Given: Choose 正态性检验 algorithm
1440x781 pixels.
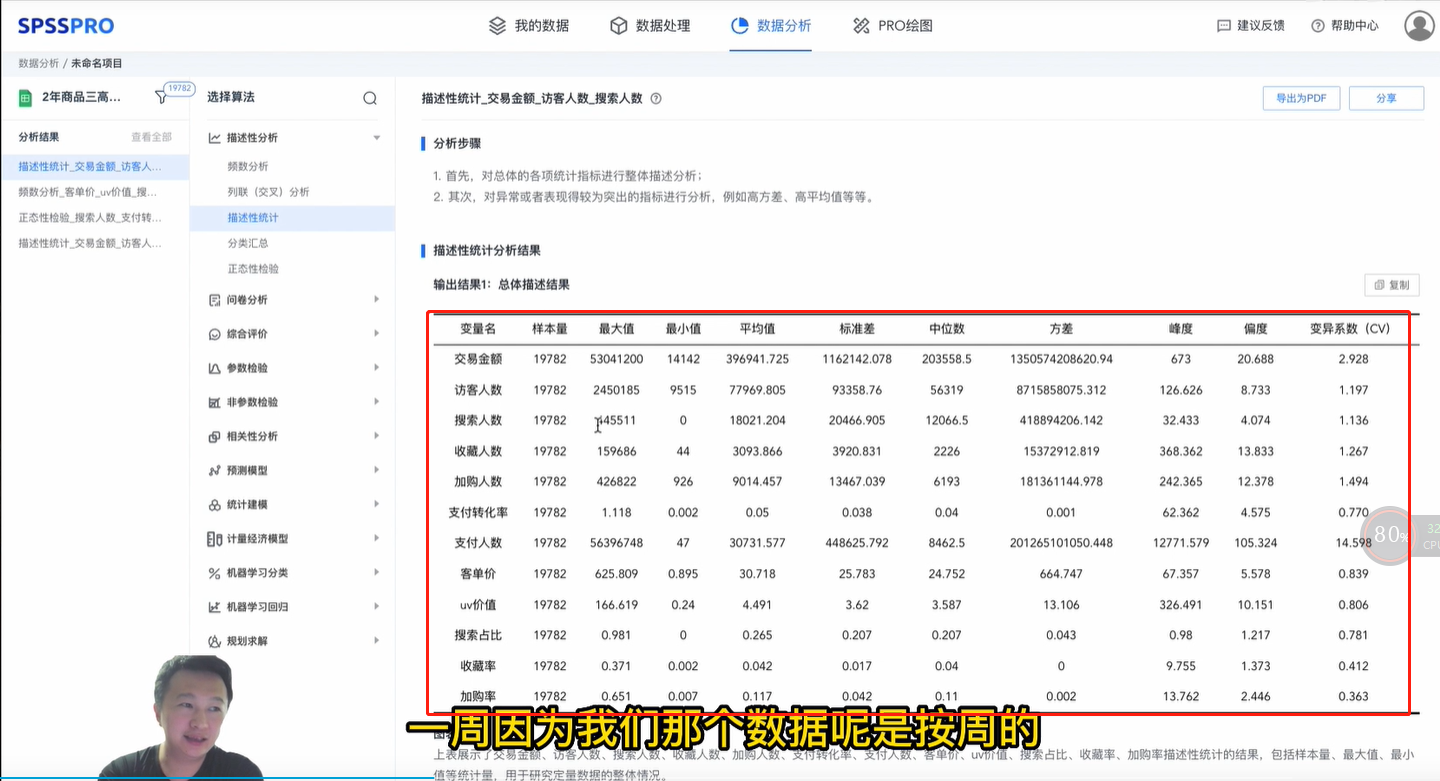Looking at the screenshot, I should tap(253, 269).
